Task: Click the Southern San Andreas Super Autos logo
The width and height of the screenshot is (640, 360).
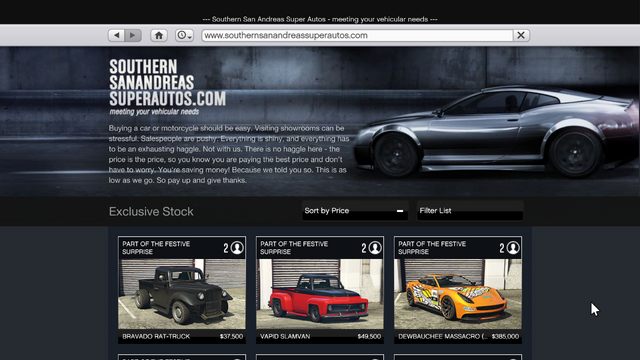Action: tap(167, 83)
